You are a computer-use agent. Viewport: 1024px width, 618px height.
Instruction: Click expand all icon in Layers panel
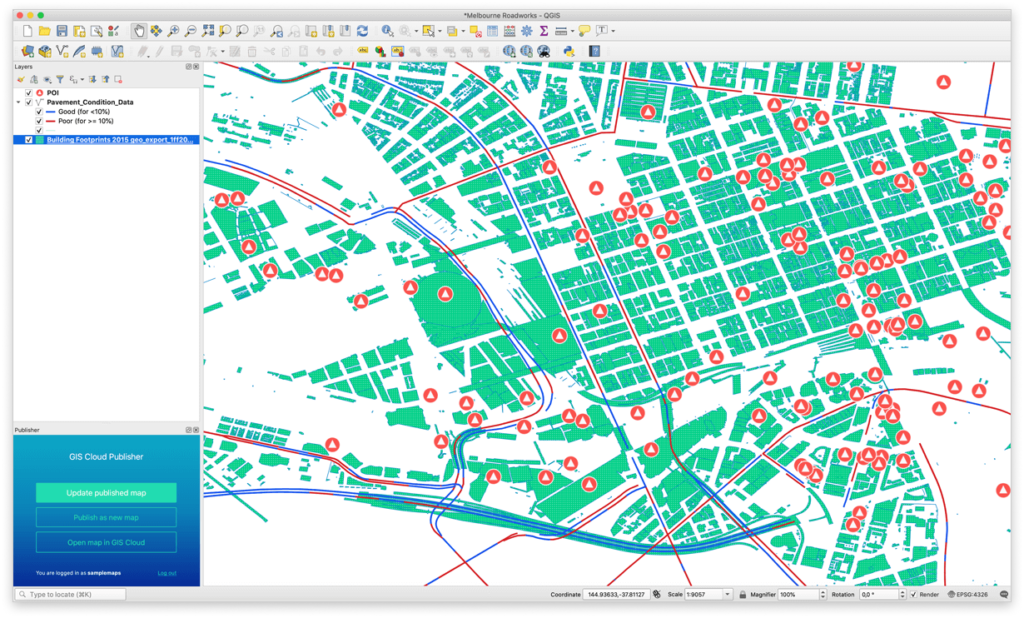[x=92, y=80]
